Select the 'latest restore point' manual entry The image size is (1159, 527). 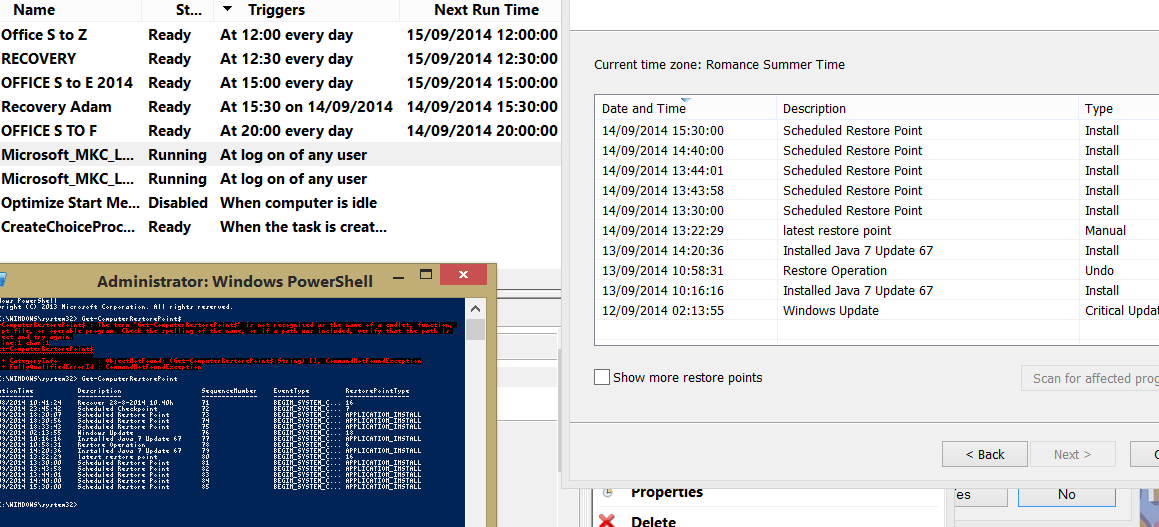pyautogui.click(x=837, y=230)
